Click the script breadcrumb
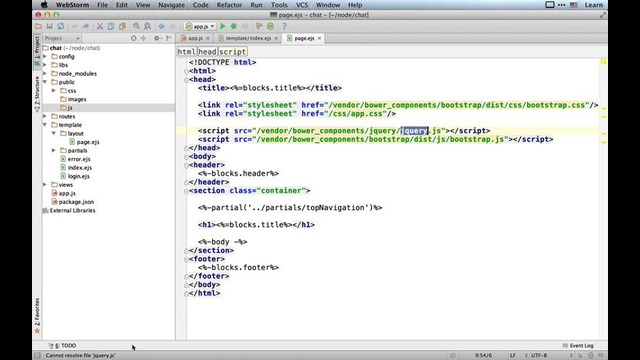The height and width of the screenshot is (360, 640). (x=233, y=52)
